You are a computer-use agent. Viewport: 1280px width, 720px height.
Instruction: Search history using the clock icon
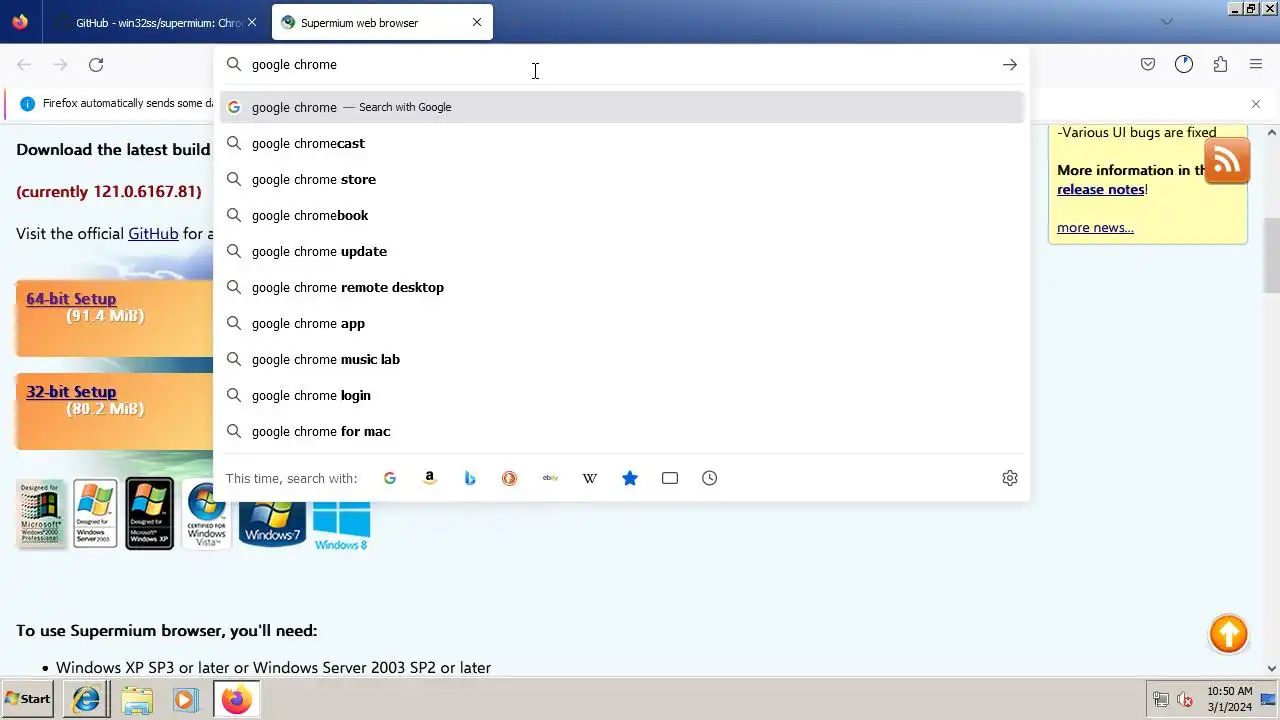click(710, 478)
